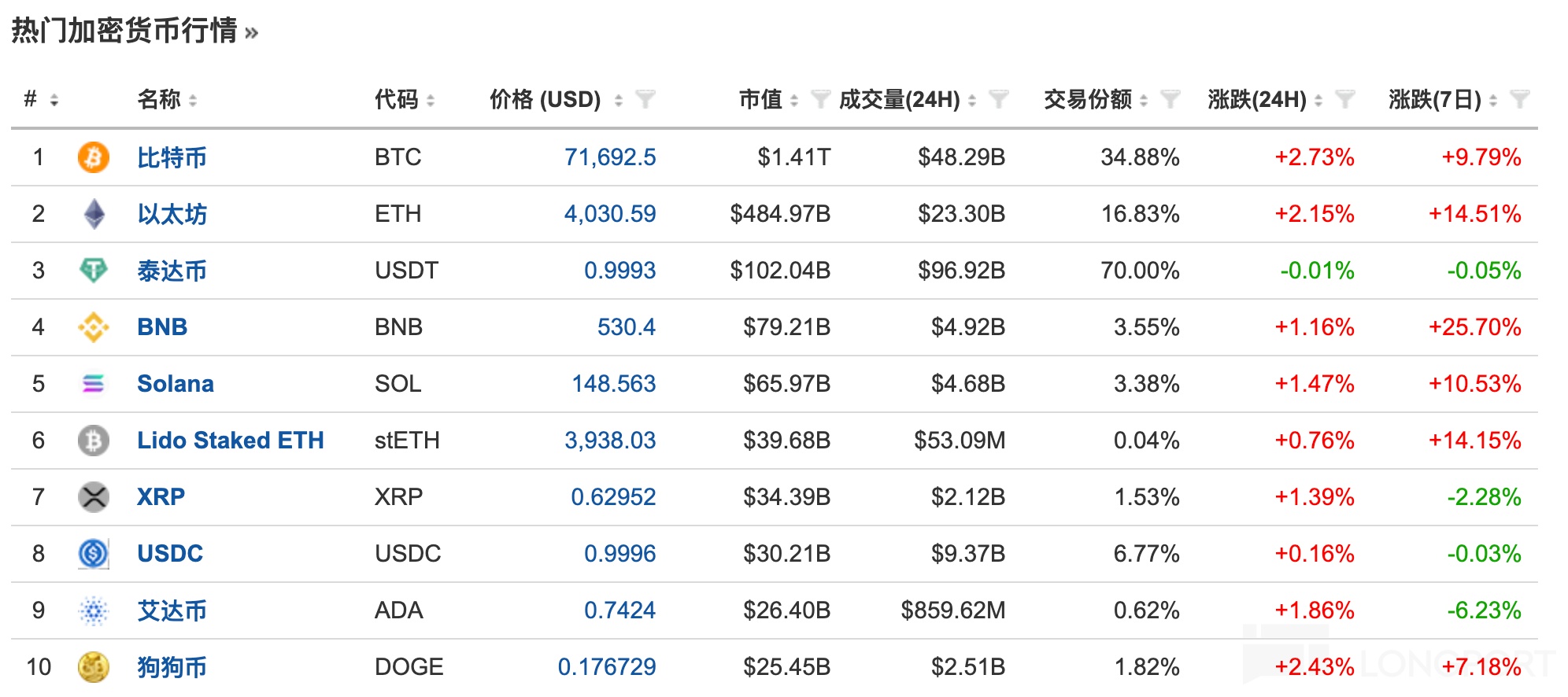Click the Solana striped logo icon
The height and width of the screenshot is (697, 1568).
pyautogui.click(x=94, y=384)
